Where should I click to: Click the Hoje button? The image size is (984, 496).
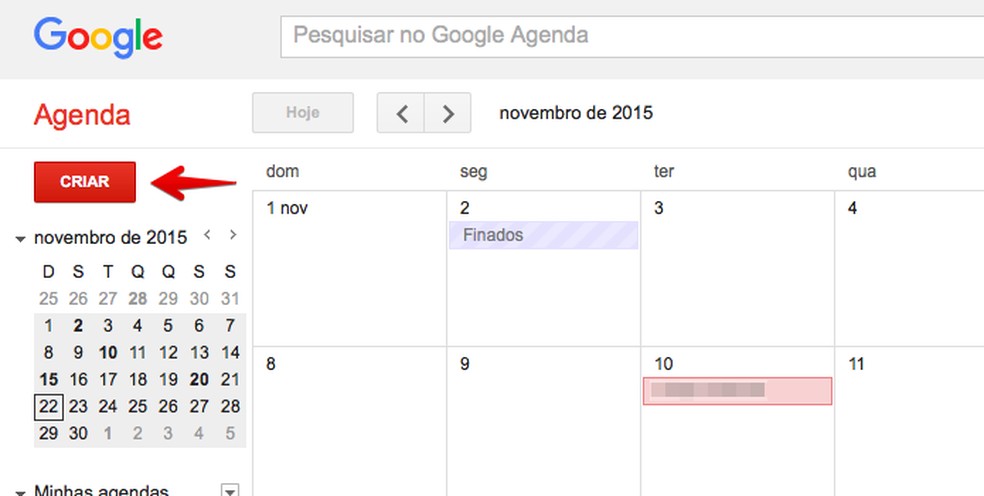[x=302, y=113]
